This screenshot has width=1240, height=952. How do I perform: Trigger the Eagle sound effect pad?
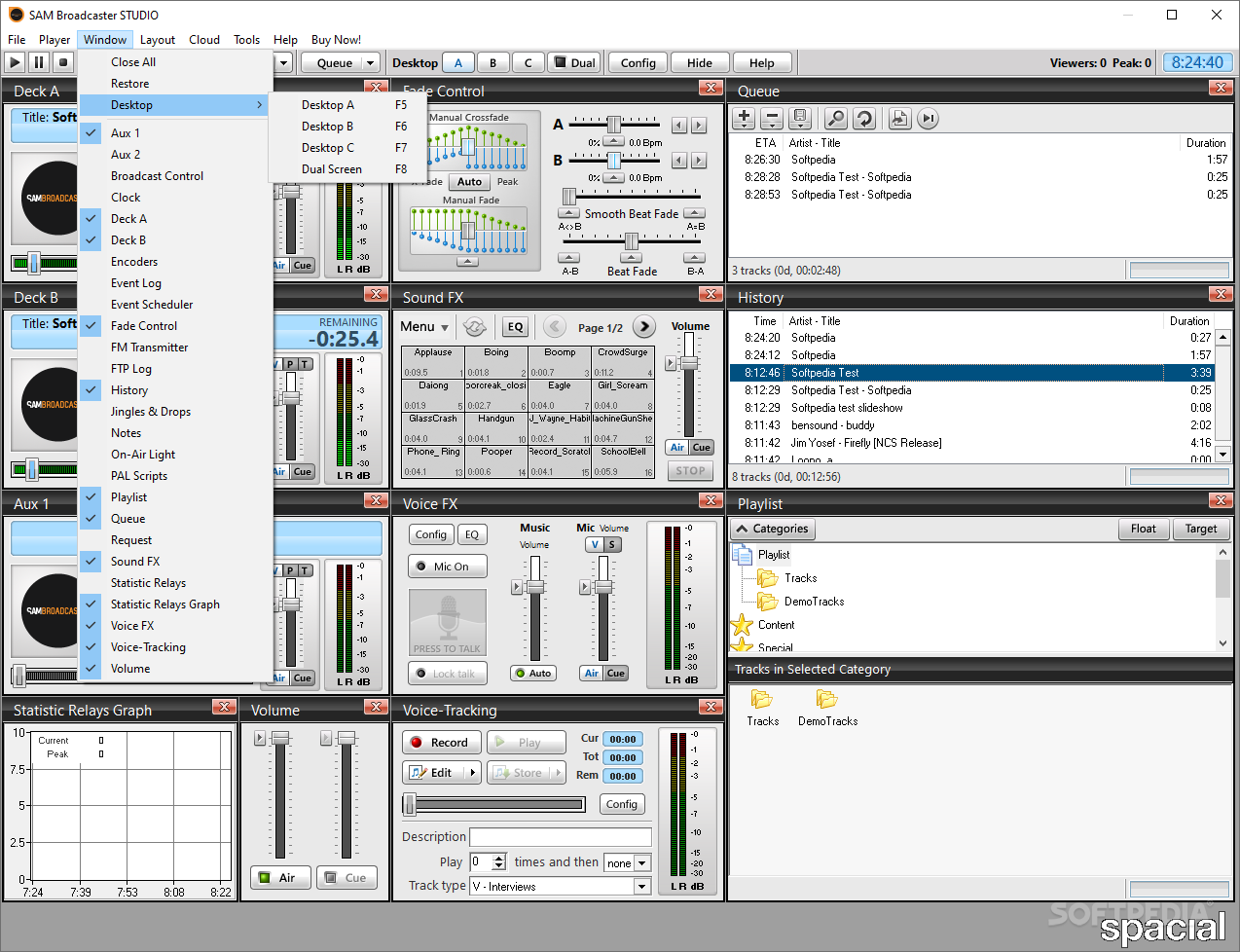560,395
